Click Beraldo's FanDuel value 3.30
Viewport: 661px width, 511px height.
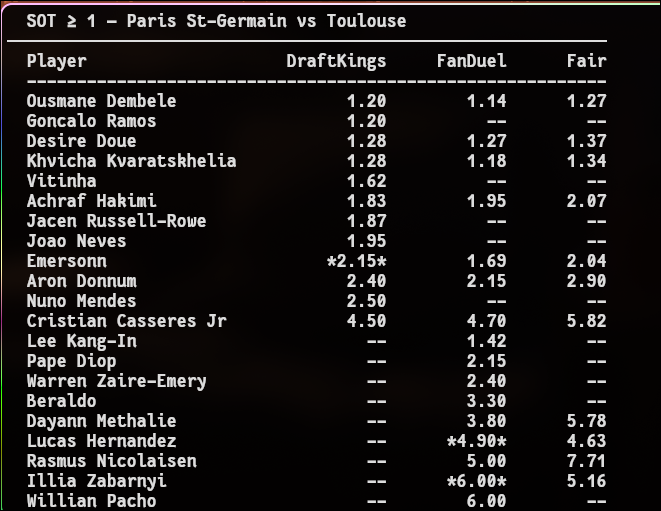tap(486, 401)
